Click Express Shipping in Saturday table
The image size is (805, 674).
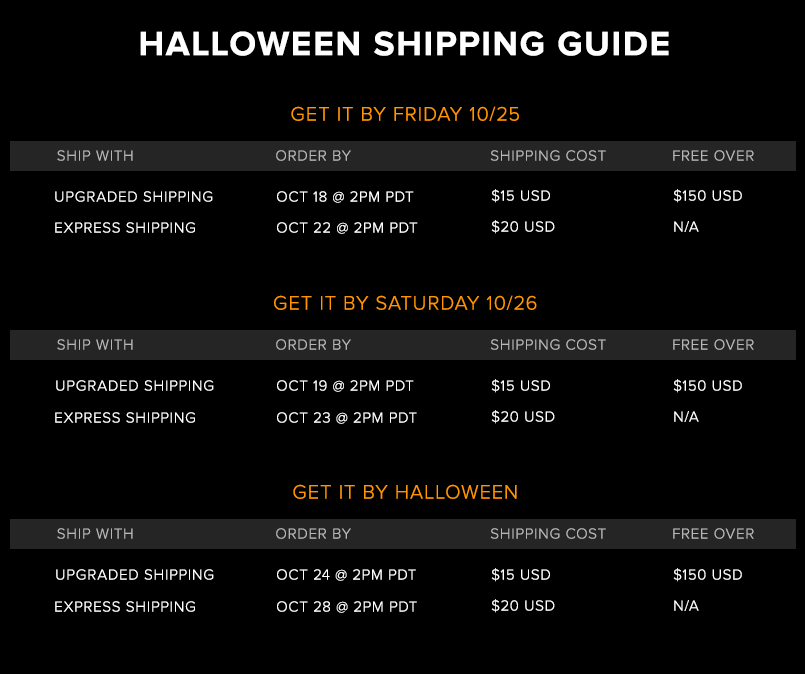125,417
